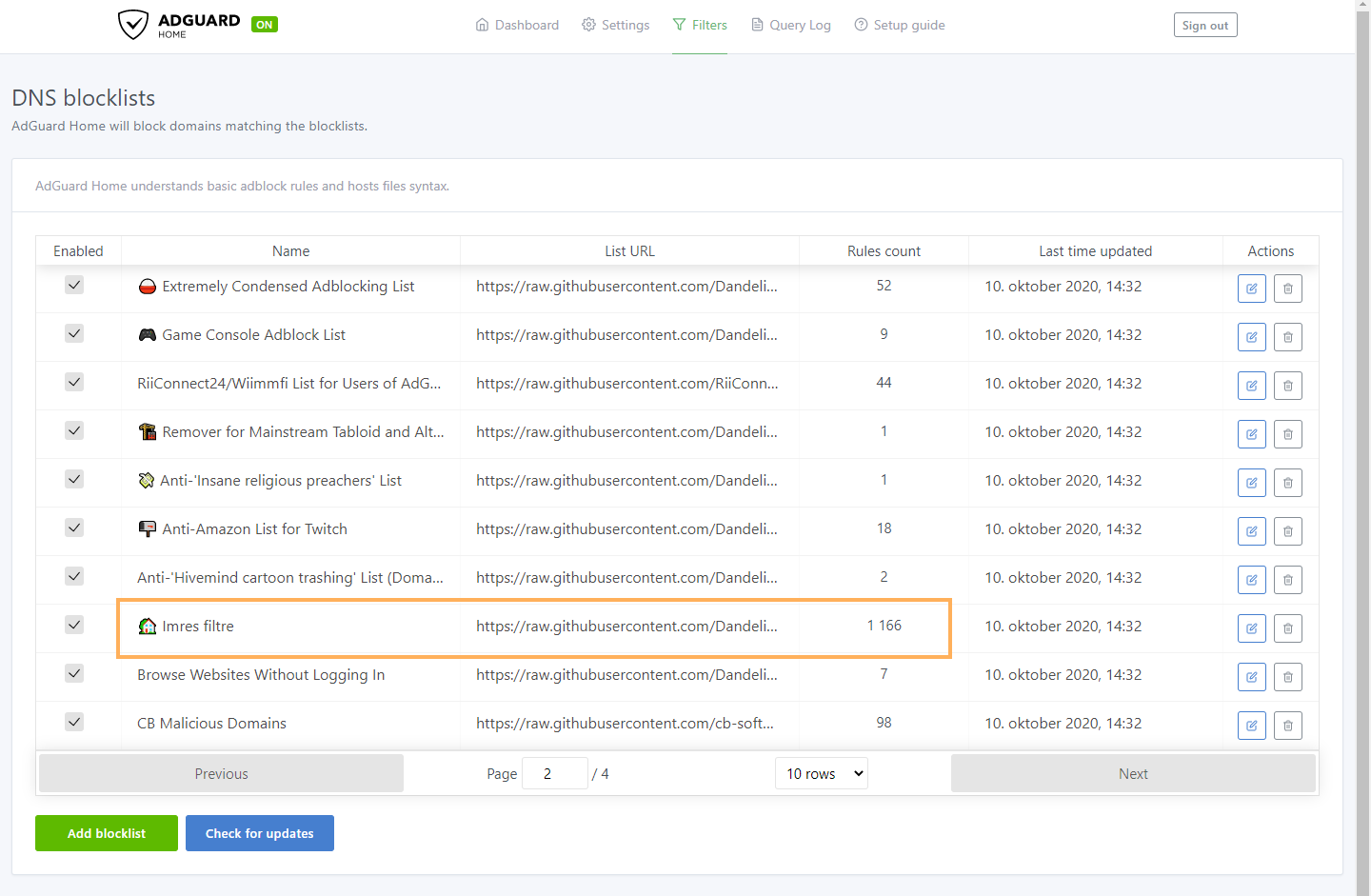The image size is (1371, 896).
Task: Toggle the RiiConnect24/Wiimmfi list checkbox
Action: point(74,382)
